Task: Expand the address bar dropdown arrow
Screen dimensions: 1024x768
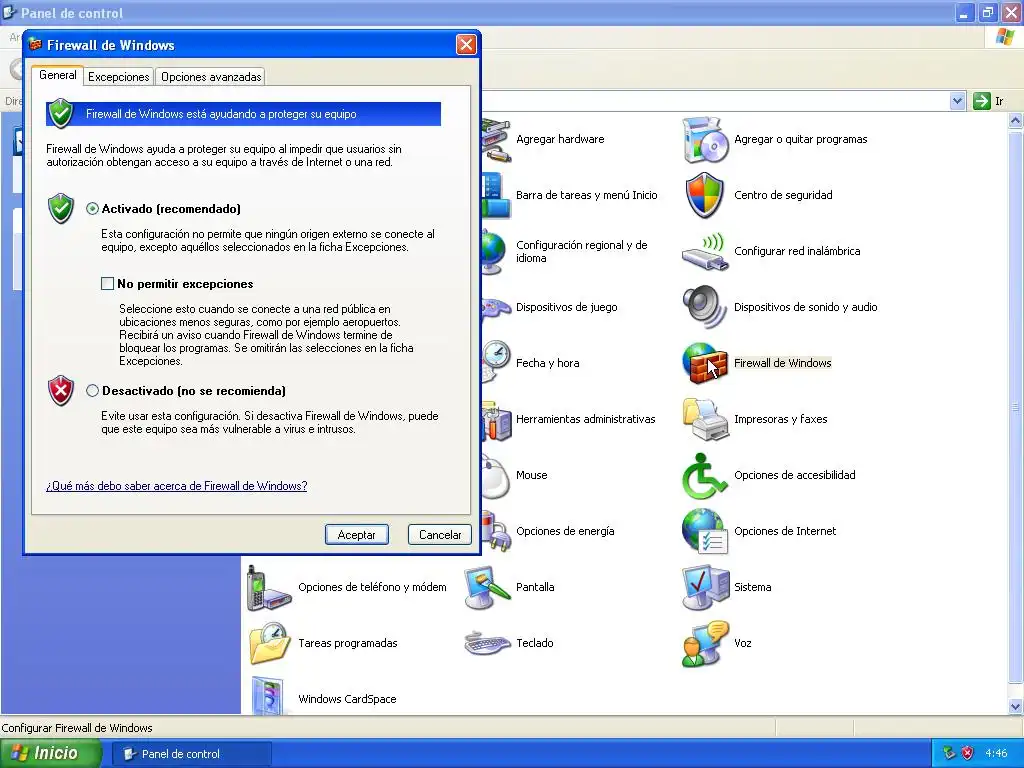Action: tap(957, 101)
